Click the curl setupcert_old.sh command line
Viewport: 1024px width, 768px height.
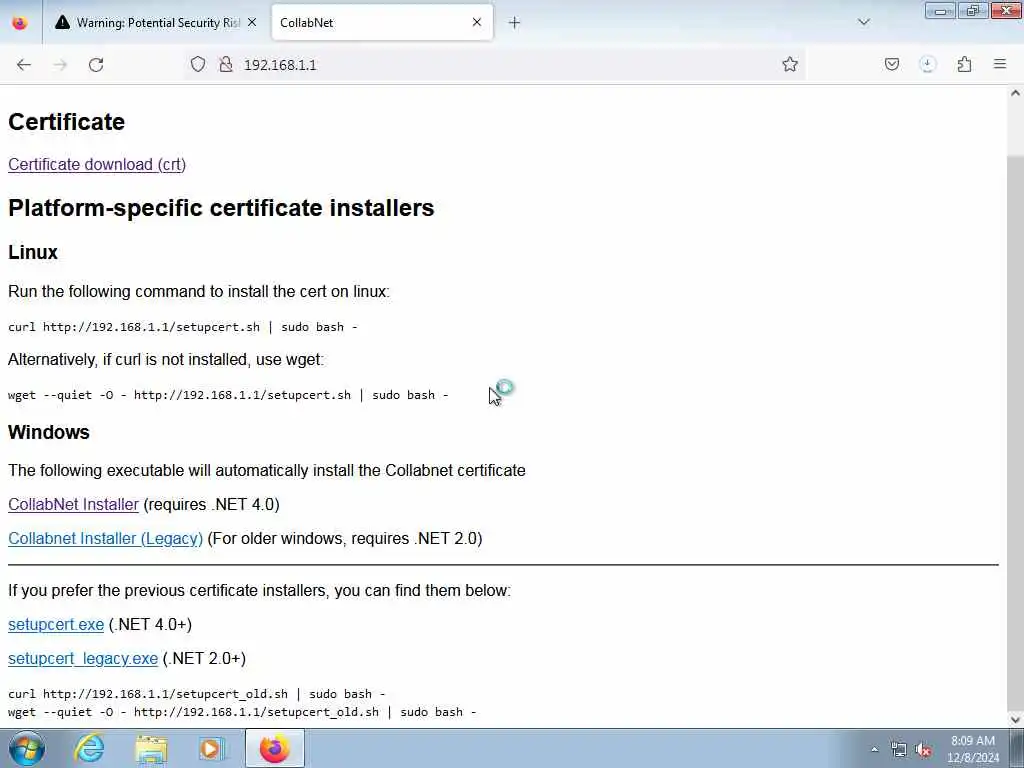[x=197, y=694]
